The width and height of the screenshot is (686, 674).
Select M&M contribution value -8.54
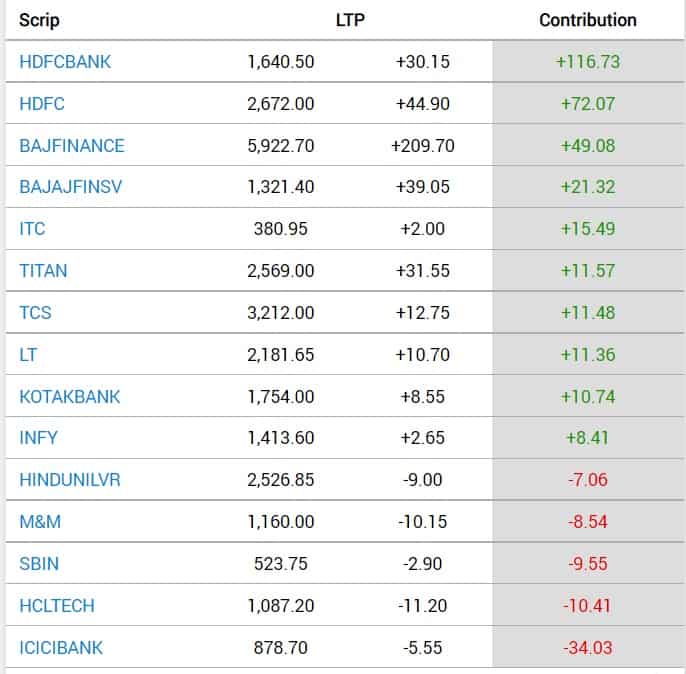coord(588,522)
